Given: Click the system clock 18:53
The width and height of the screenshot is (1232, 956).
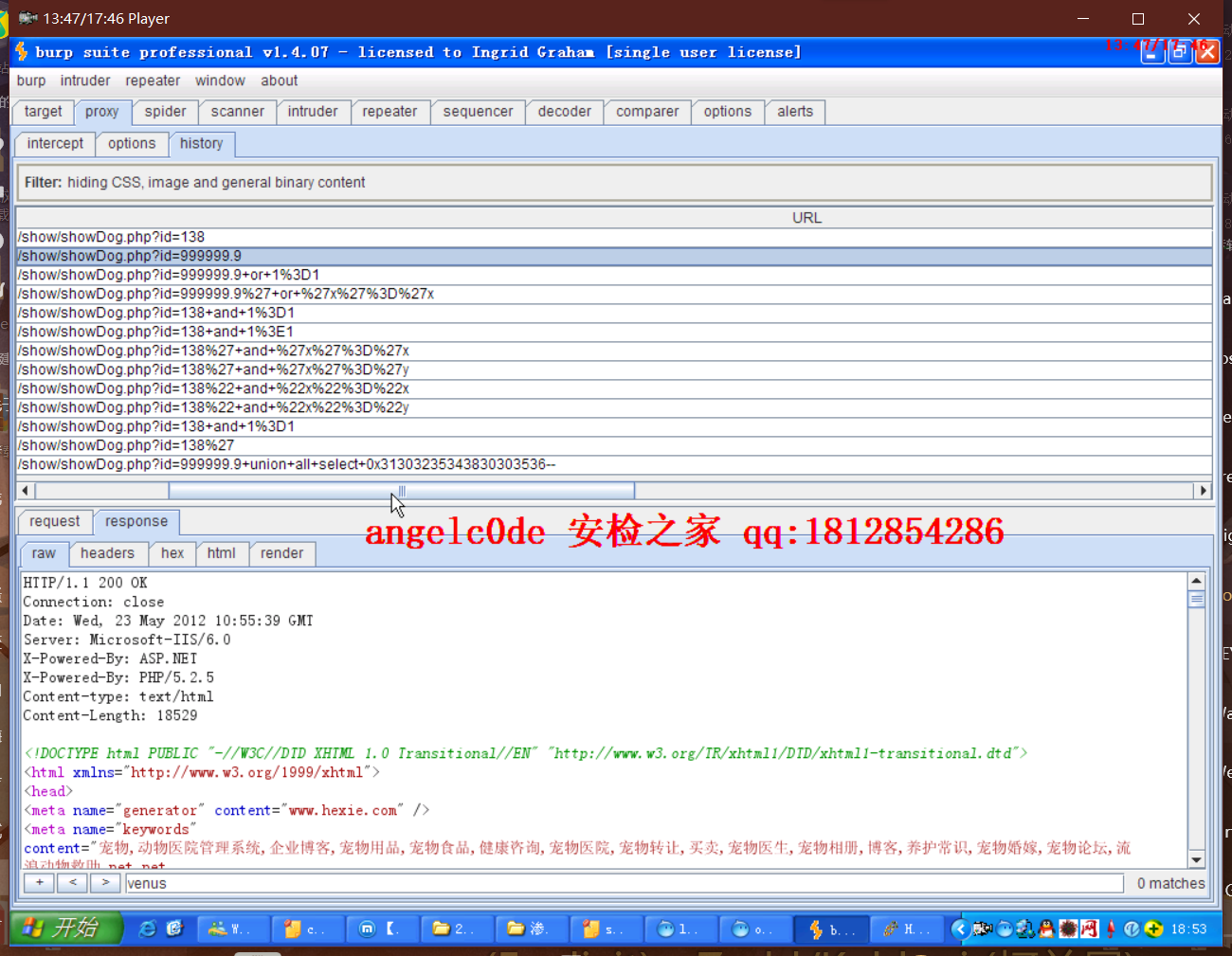Looking at the screenshot, I should (1188, 929).
